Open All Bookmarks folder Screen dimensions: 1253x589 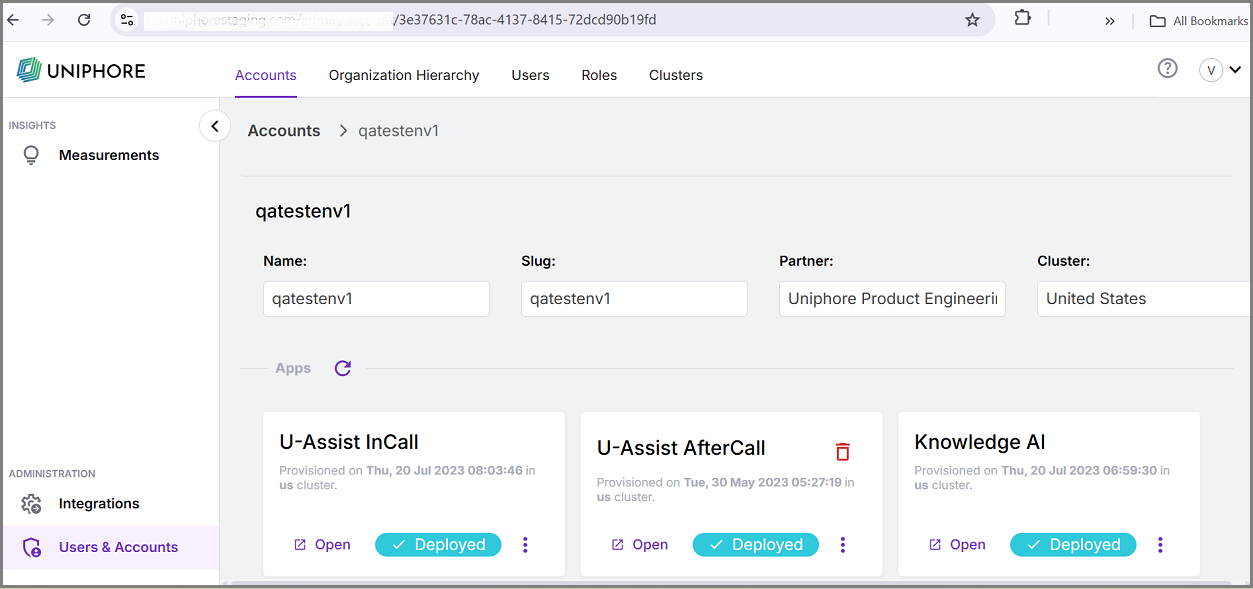tap(1198, 21)
